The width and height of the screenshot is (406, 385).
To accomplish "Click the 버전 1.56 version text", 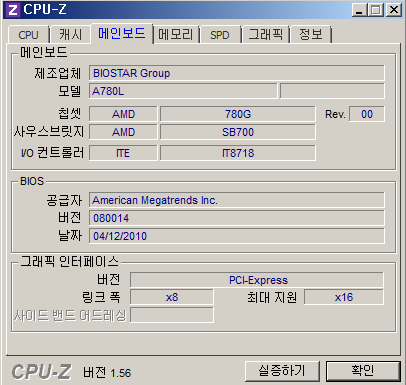I will tap(107, 373).
